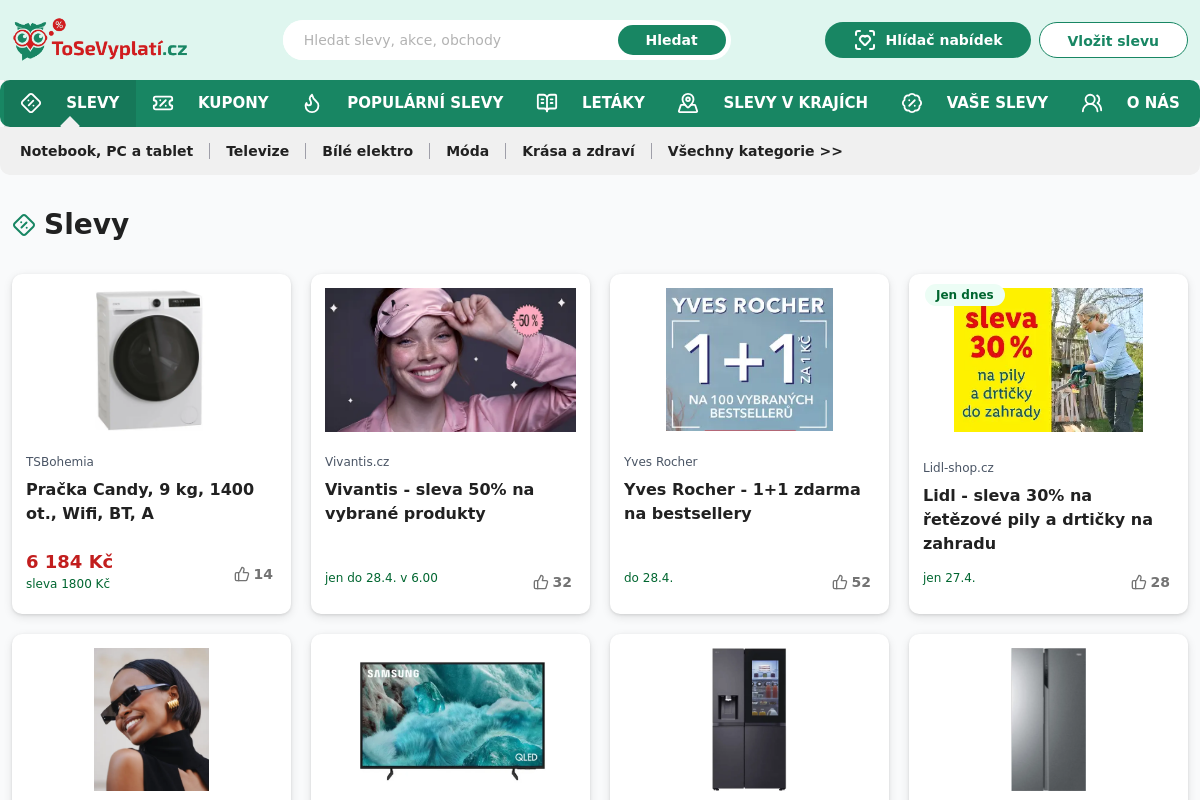Open Lidl - sleva 30% title
Viewport: 1200px width, 800px height.
click(x=1038, y=519)
